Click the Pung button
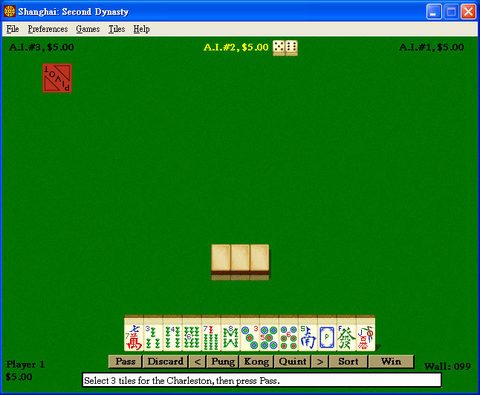The image size is (480, 395). (223, 361)
